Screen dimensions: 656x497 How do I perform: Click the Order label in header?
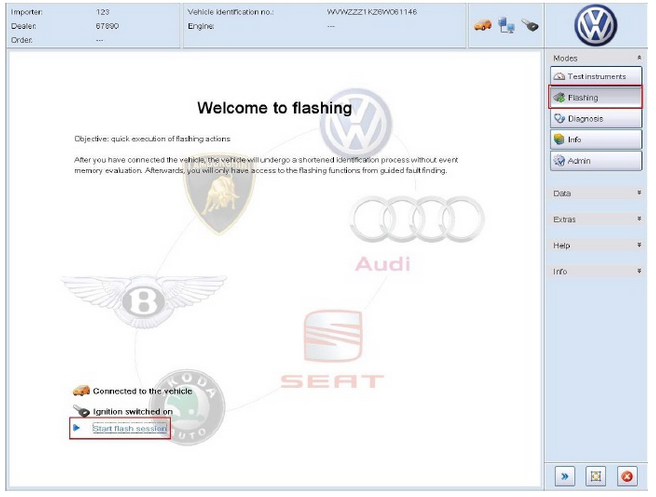[x=21, y=40]
